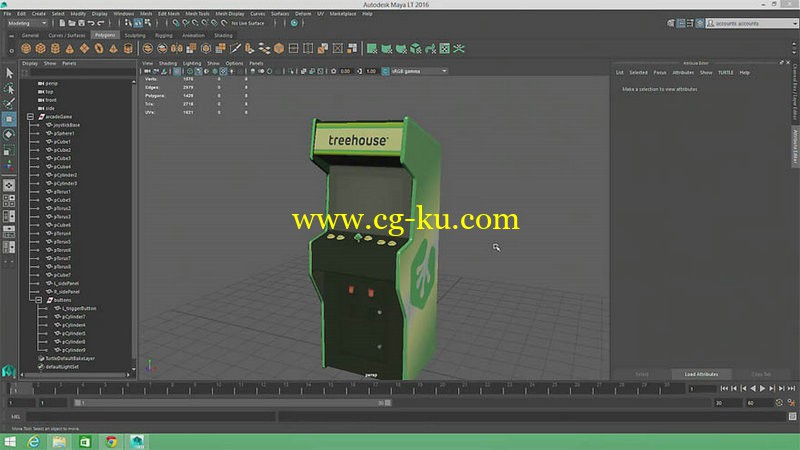The image size is (800, 450).
Task: Click the Undo arrow icon
Action: (x=91, y=23)
